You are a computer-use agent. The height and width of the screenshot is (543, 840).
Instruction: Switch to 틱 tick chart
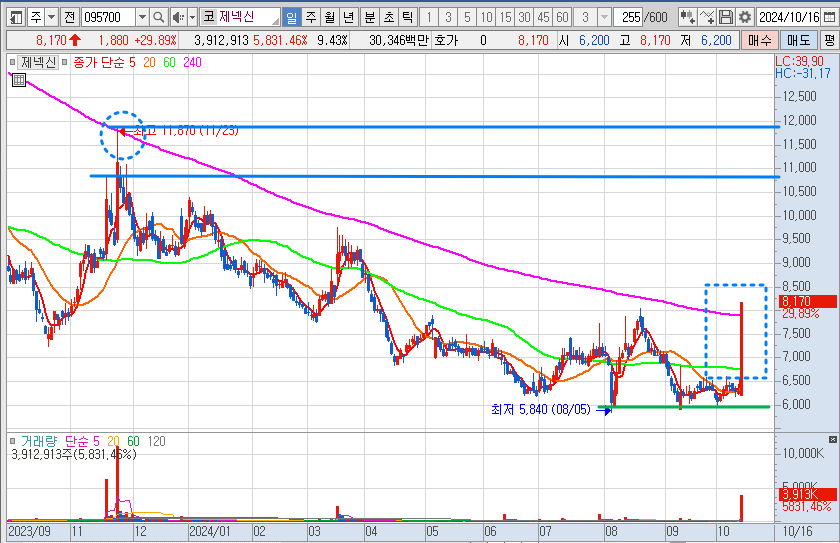point(408,18)
